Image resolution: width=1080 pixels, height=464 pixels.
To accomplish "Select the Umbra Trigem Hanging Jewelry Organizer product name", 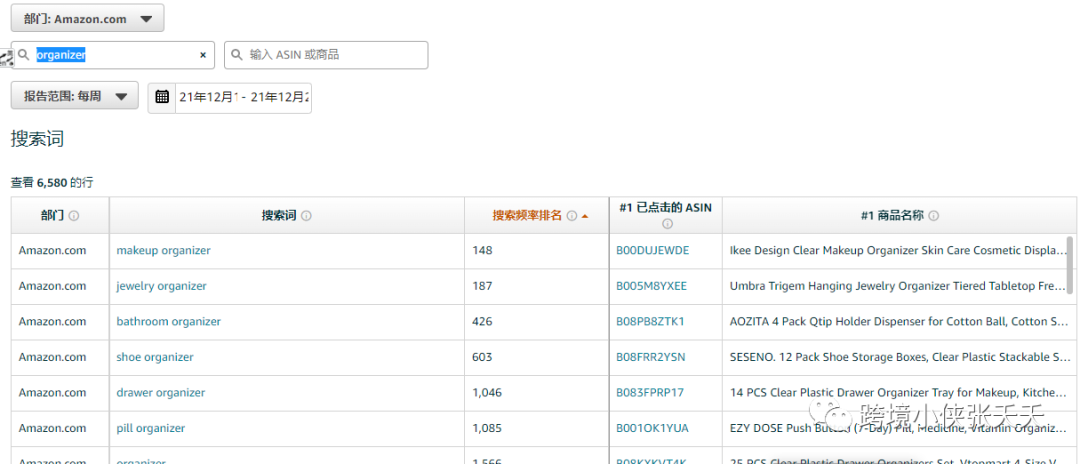I will coord(899,286).
